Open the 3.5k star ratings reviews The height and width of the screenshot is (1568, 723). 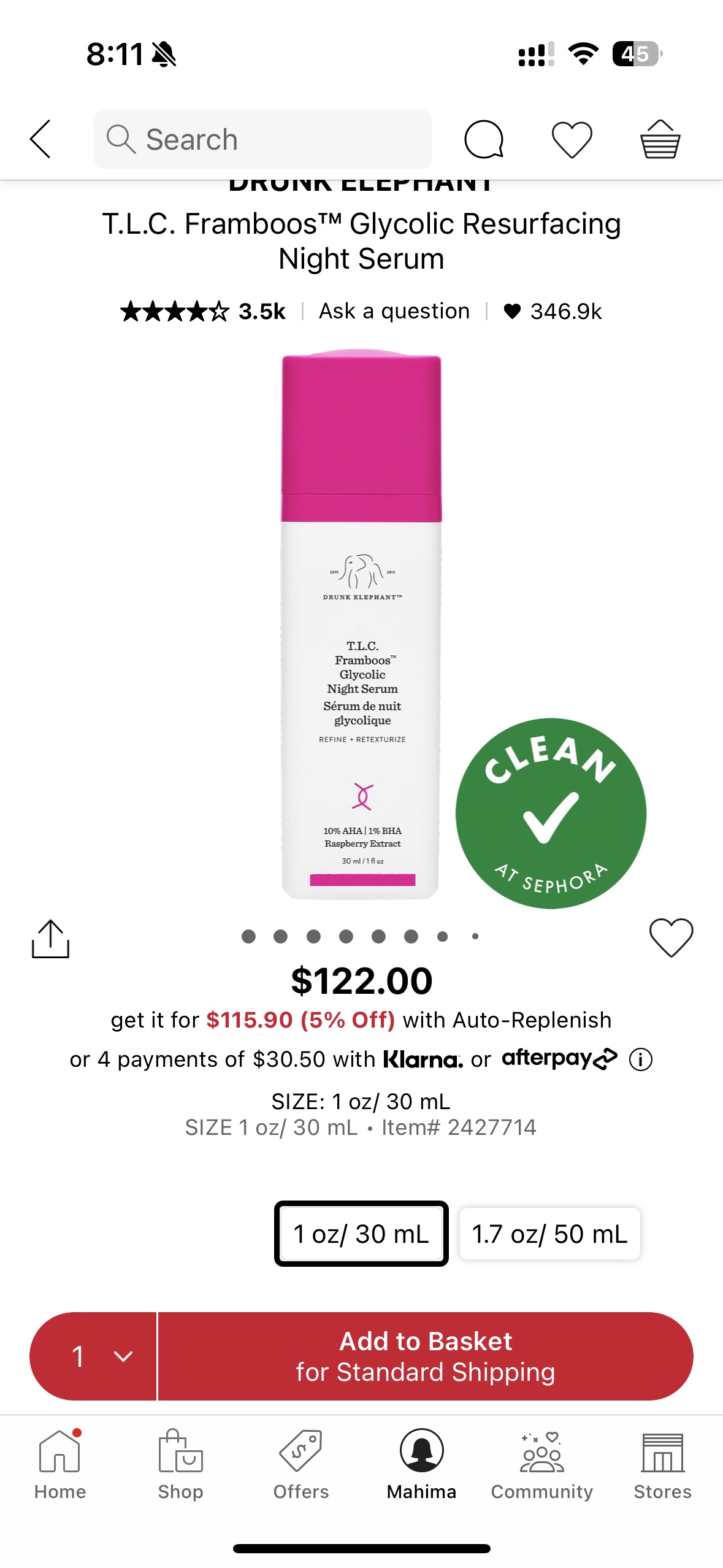[203, 311]
